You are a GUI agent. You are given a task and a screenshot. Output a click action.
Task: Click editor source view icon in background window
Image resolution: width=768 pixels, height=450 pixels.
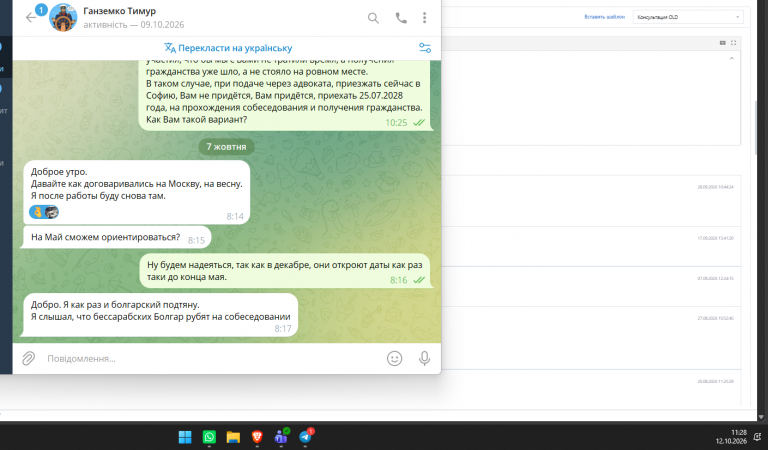point(722,43)
